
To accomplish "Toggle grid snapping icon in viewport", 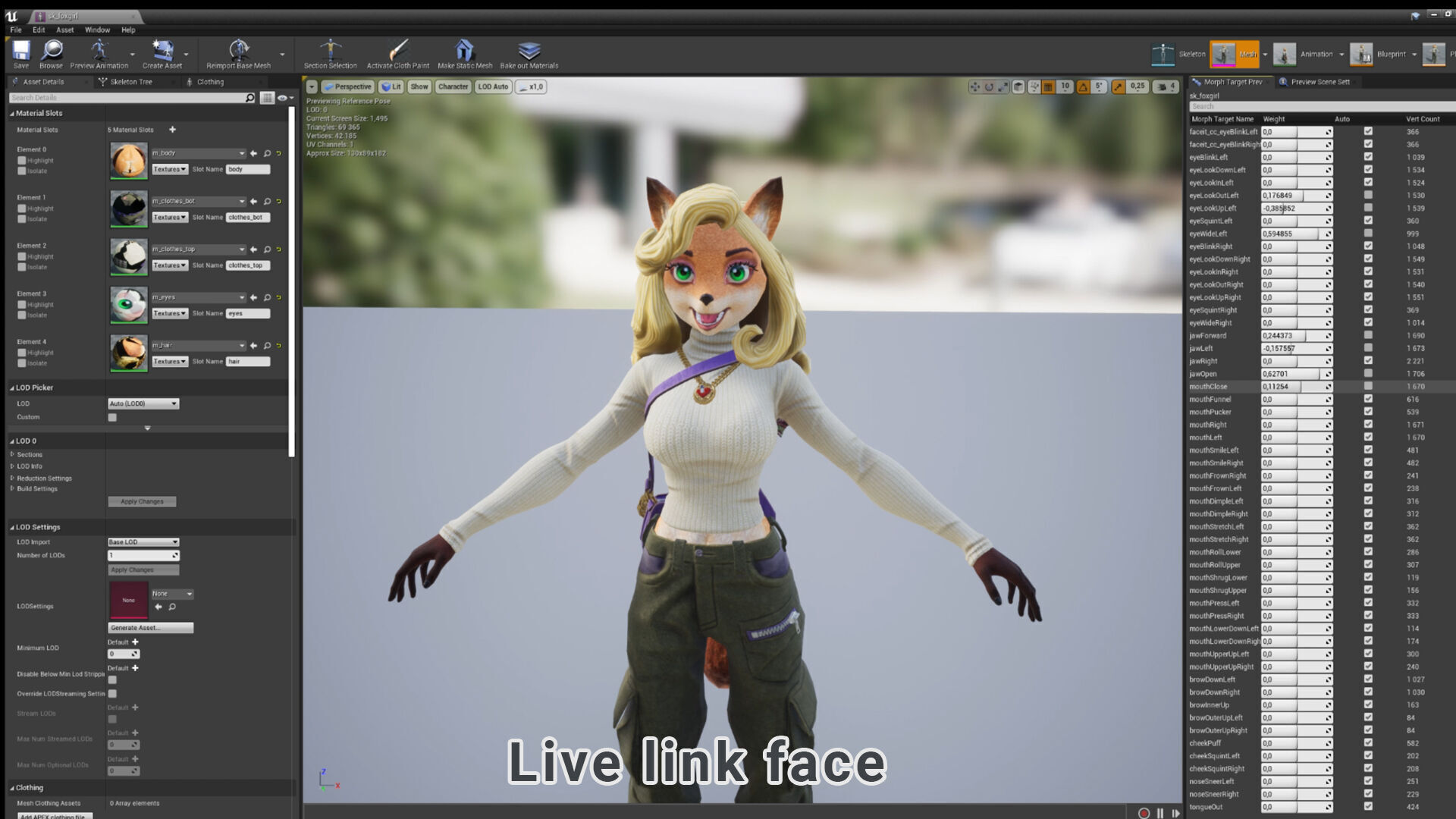I will (1048, 86).
